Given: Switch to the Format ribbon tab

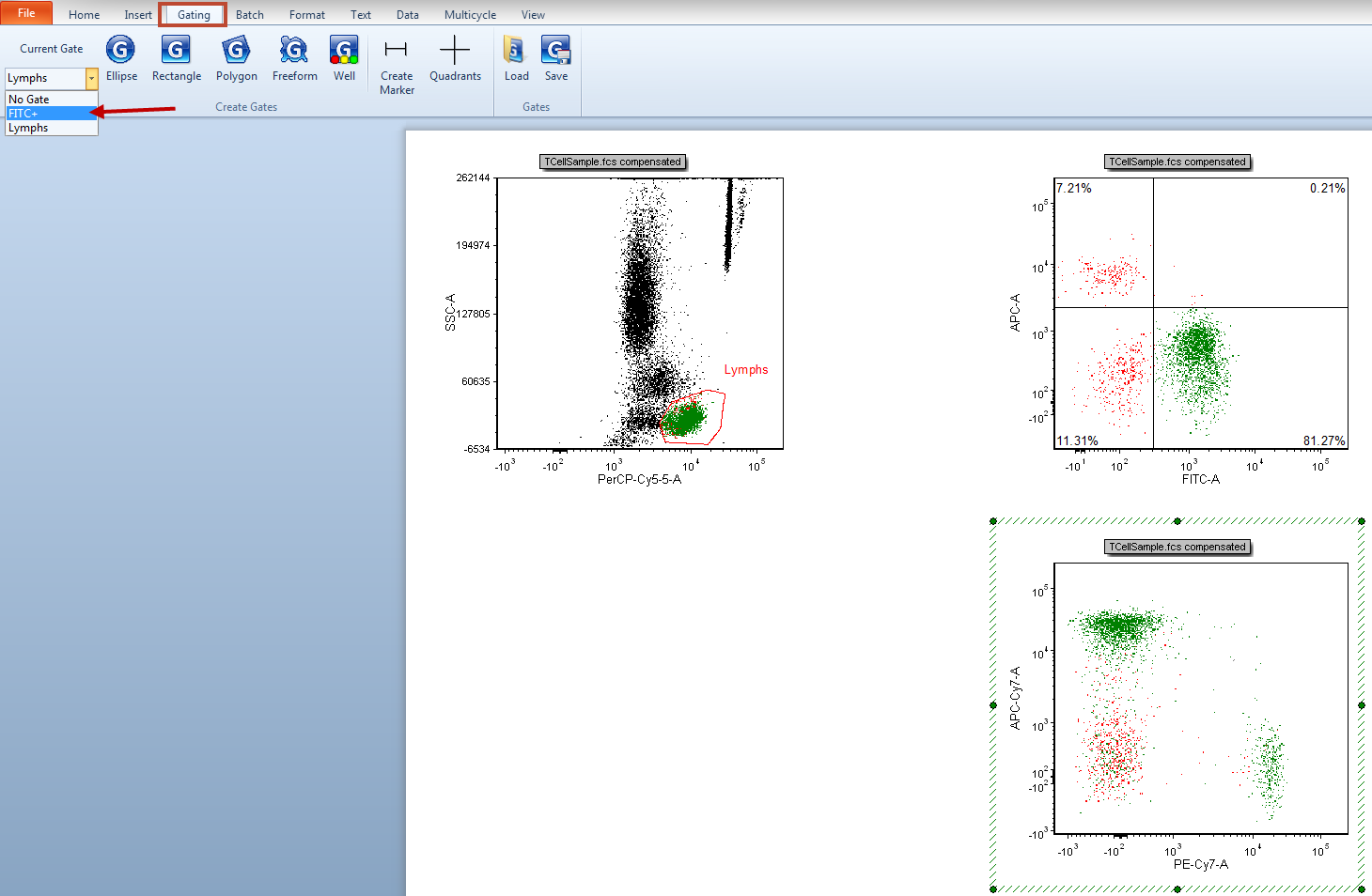Looking at the screenshot, I should (x=307, y=15).
